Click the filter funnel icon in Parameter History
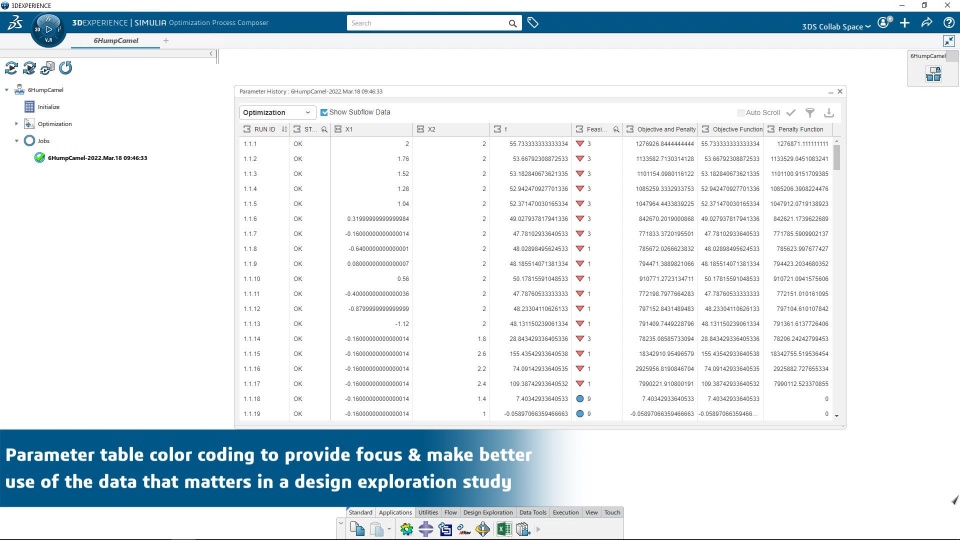The height and width of the screenshot is (540, 960). [810, 113]
